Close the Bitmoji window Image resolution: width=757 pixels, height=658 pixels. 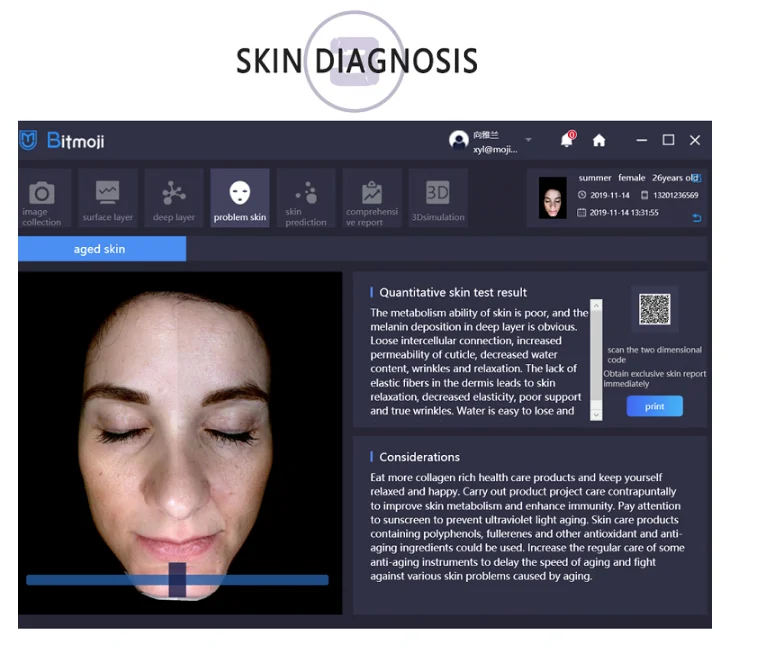(x=695, y=140)
